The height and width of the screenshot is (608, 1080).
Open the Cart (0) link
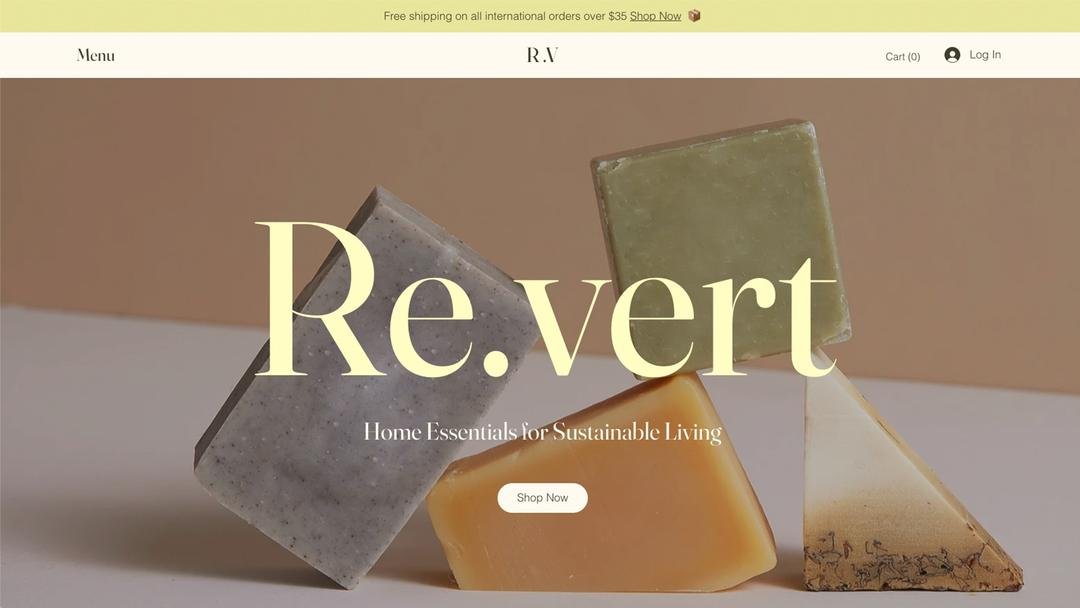click(902, 56)
